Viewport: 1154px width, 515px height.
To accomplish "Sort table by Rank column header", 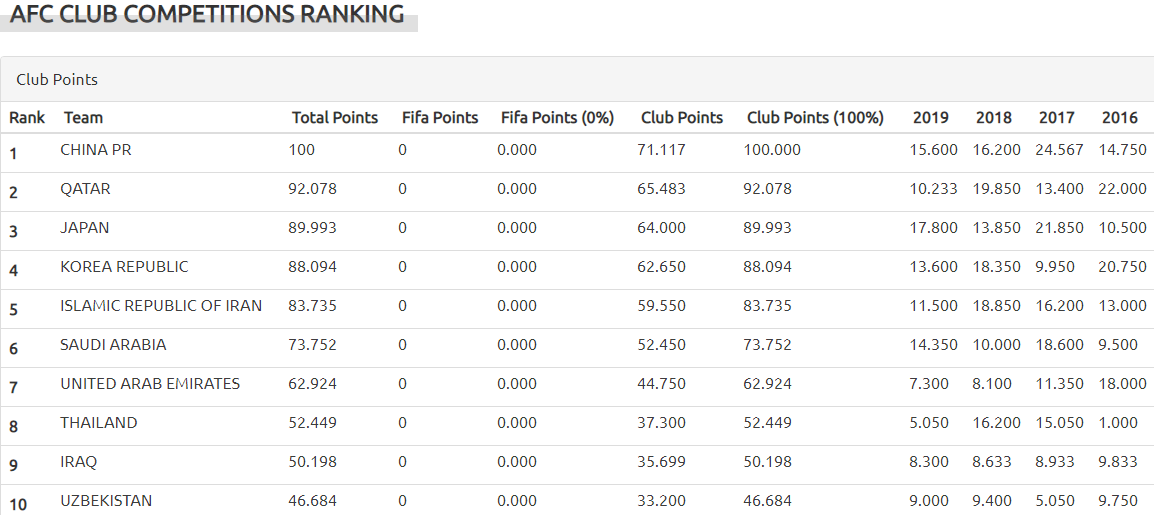I will pyautogui.click(x=27, y=118).
